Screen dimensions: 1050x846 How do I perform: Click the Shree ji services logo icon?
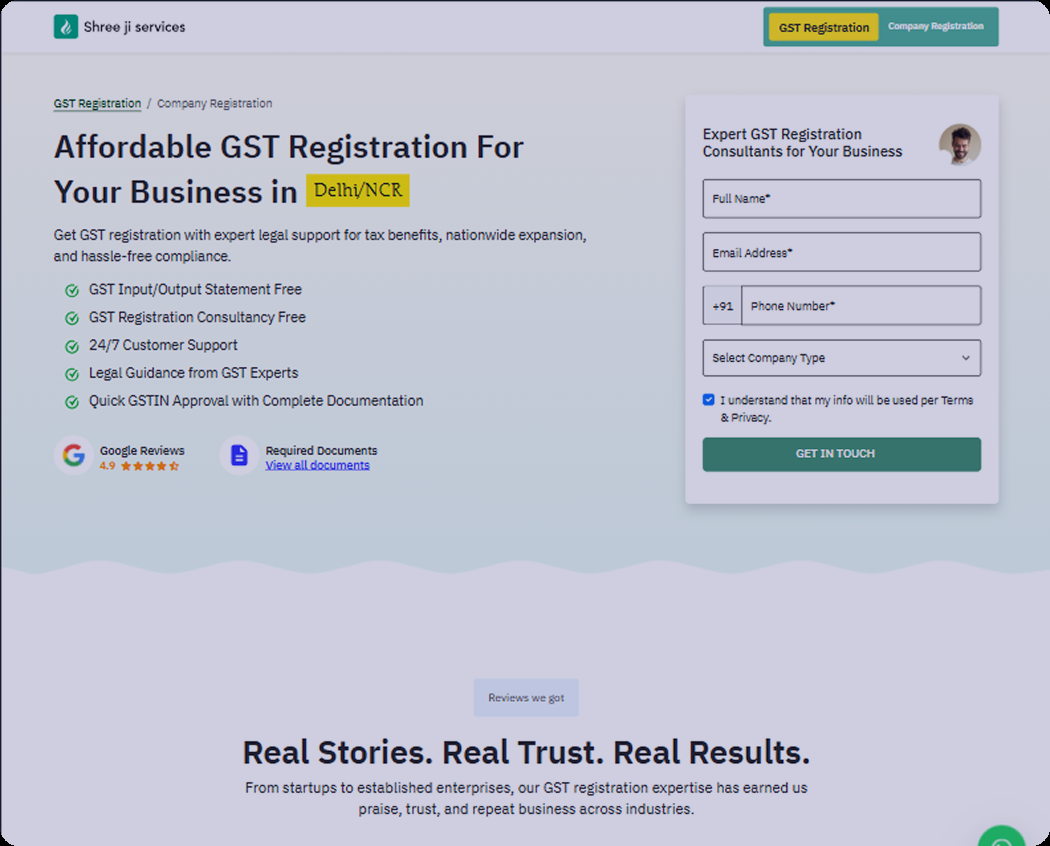[66, 27]
